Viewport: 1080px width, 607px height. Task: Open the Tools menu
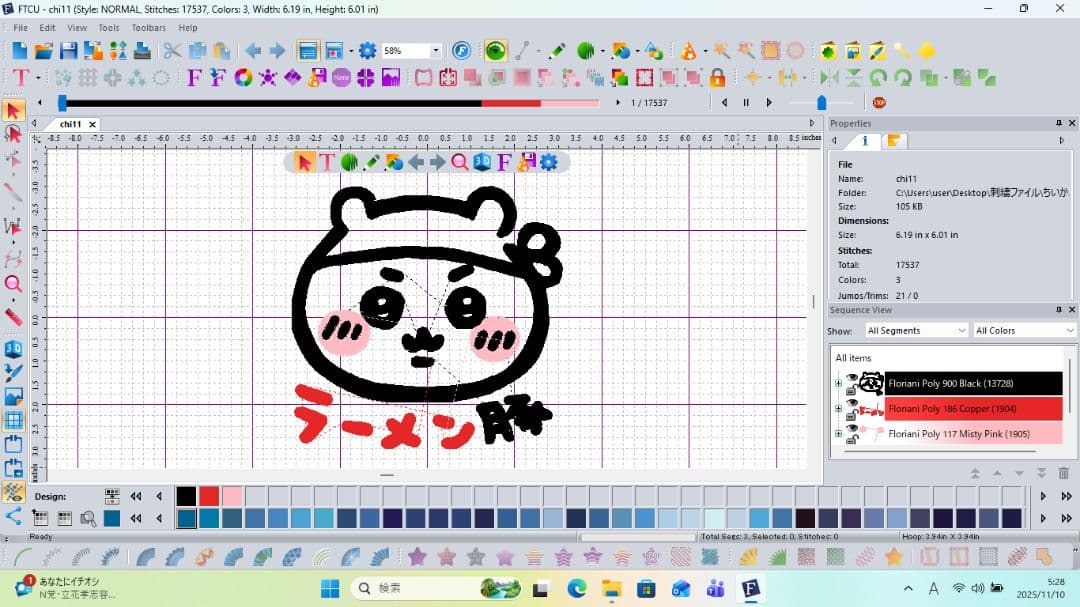coord(108,28)
